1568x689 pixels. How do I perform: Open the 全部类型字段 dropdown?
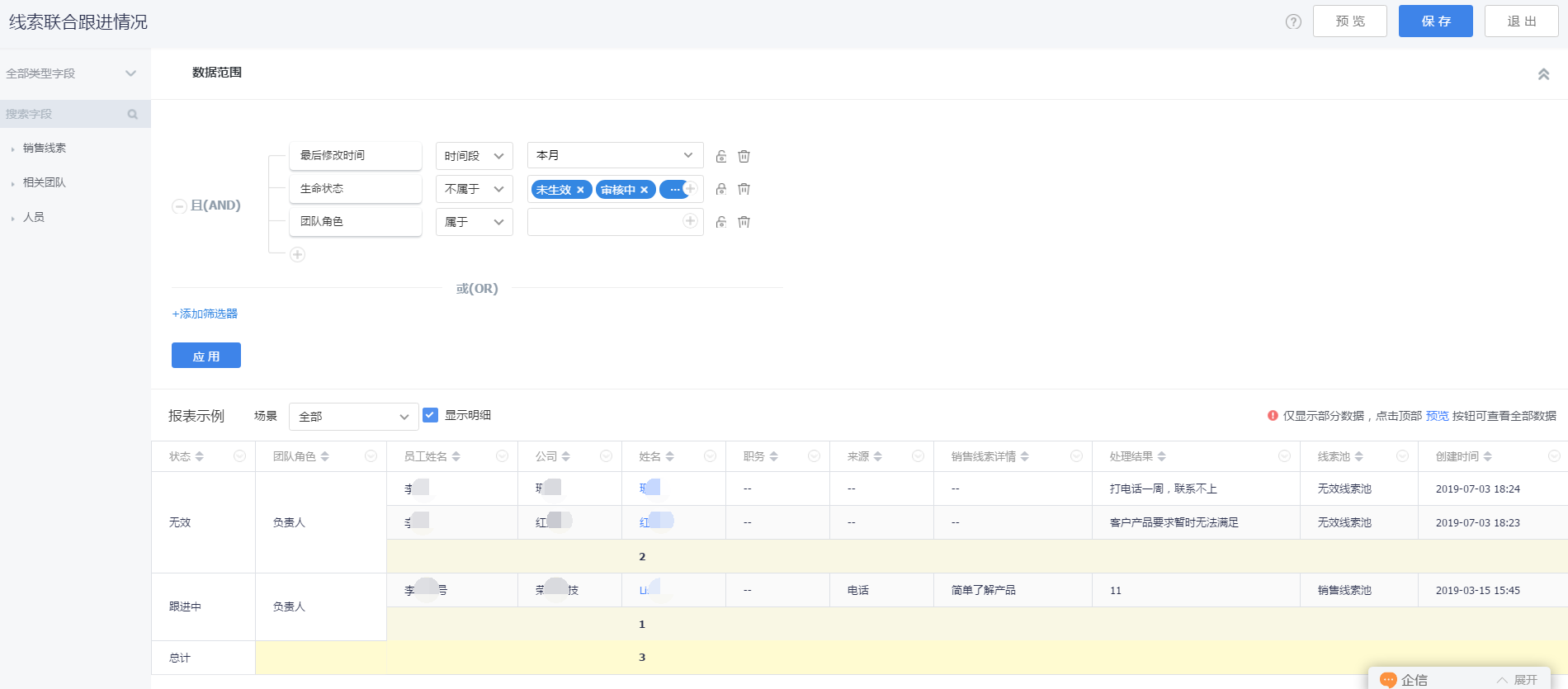tap(73, 73)
